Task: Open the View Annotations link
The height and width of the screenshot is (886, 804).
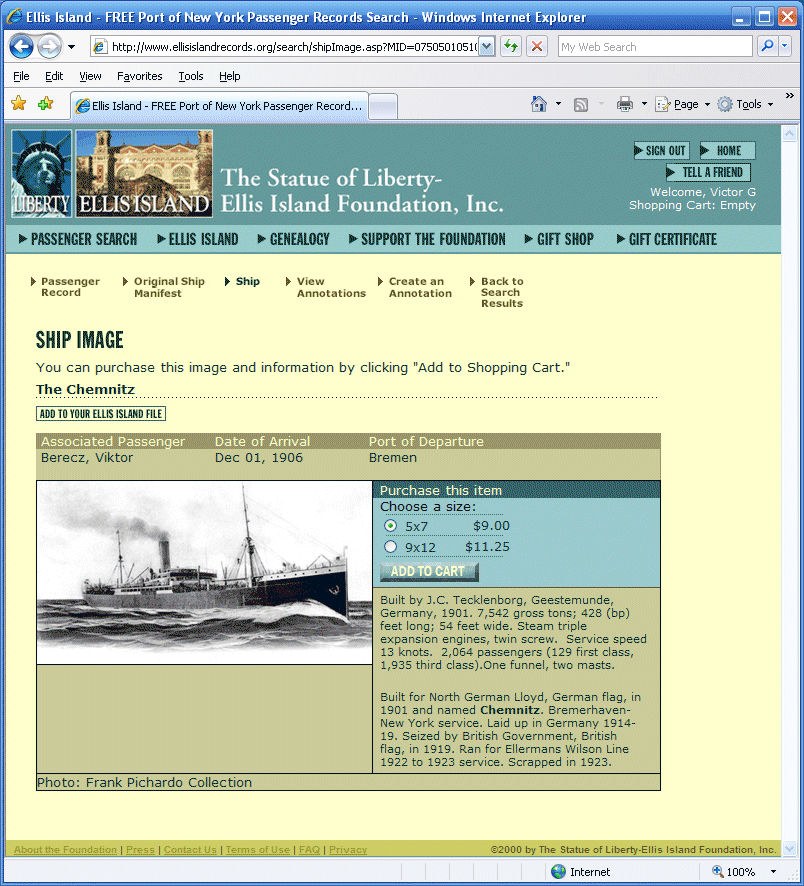Action: pyautogui.click(x=331, y=287)
